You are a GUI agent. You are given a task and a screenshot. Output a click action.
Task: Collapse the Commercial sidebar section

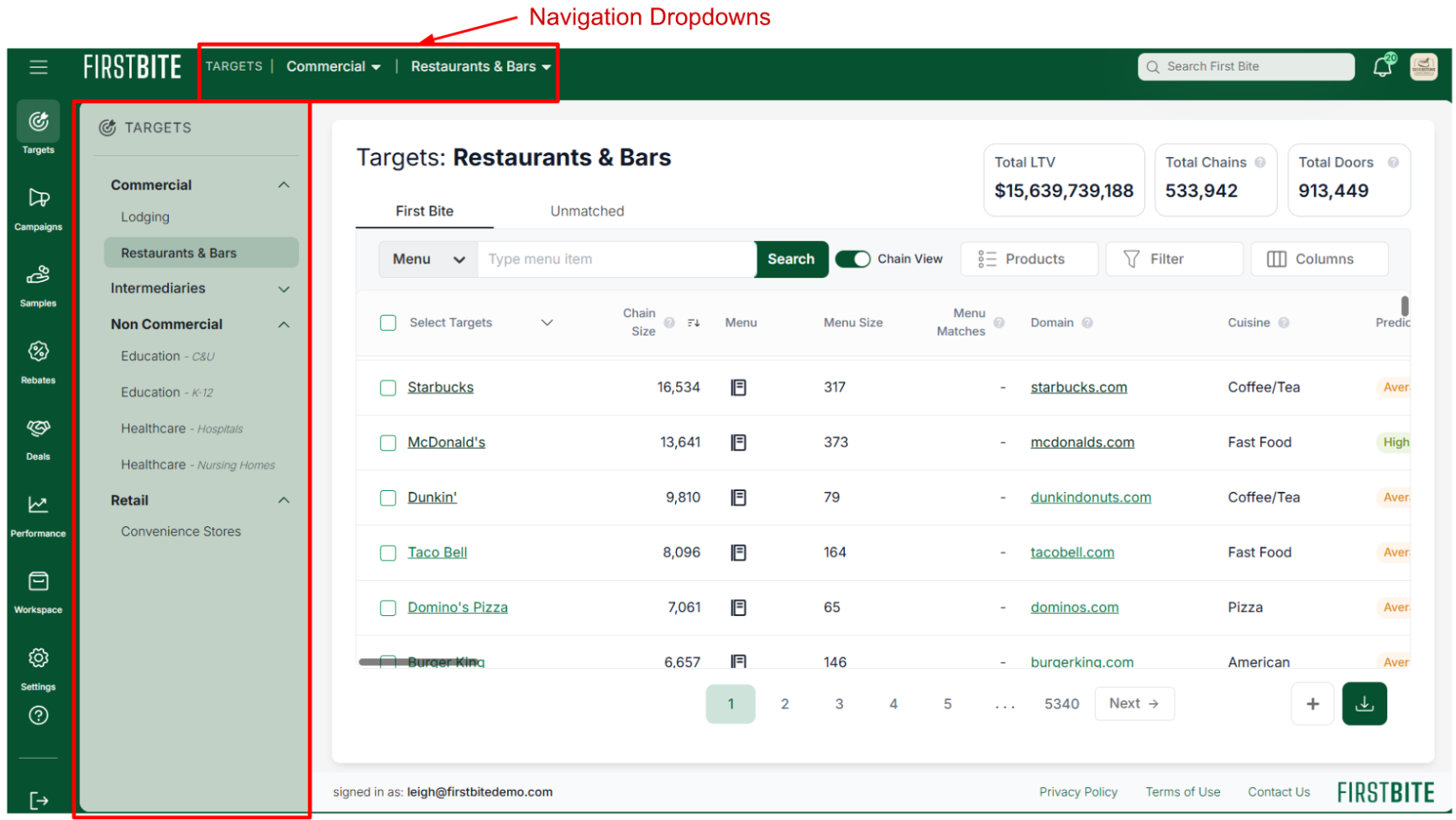click(284, 185)
